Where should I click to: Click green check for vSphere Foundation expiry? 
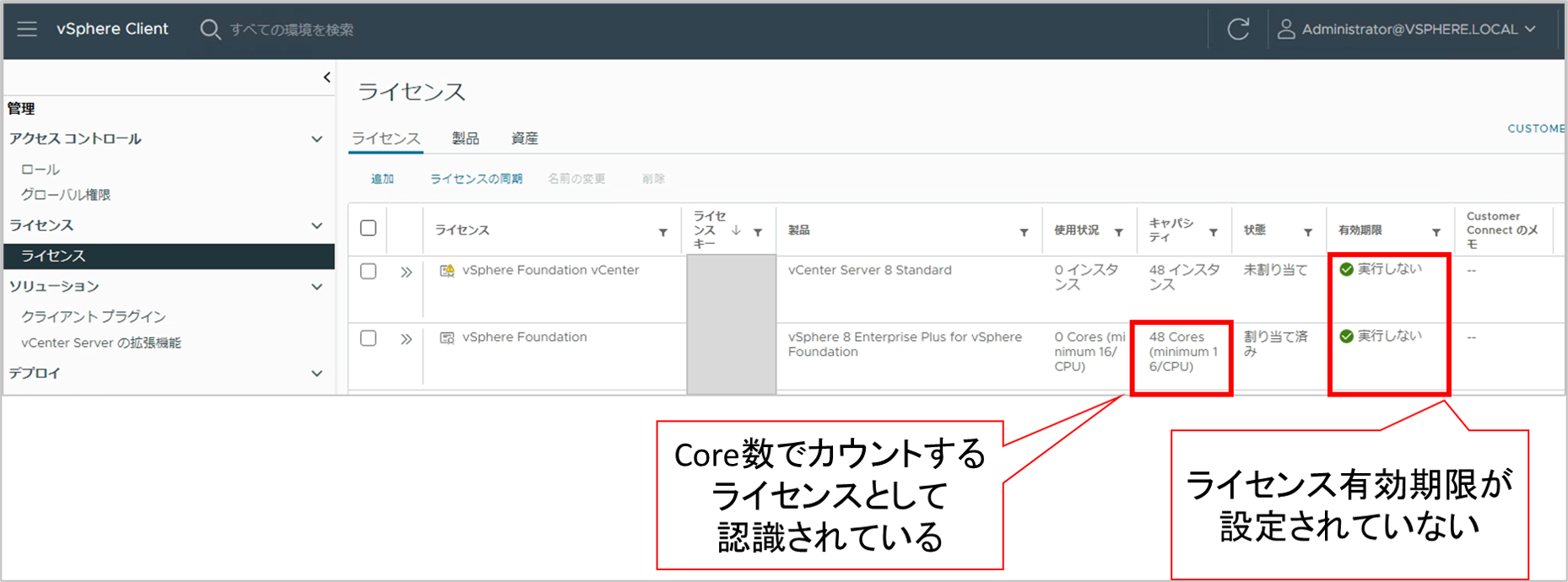[x=1347, y=337]
